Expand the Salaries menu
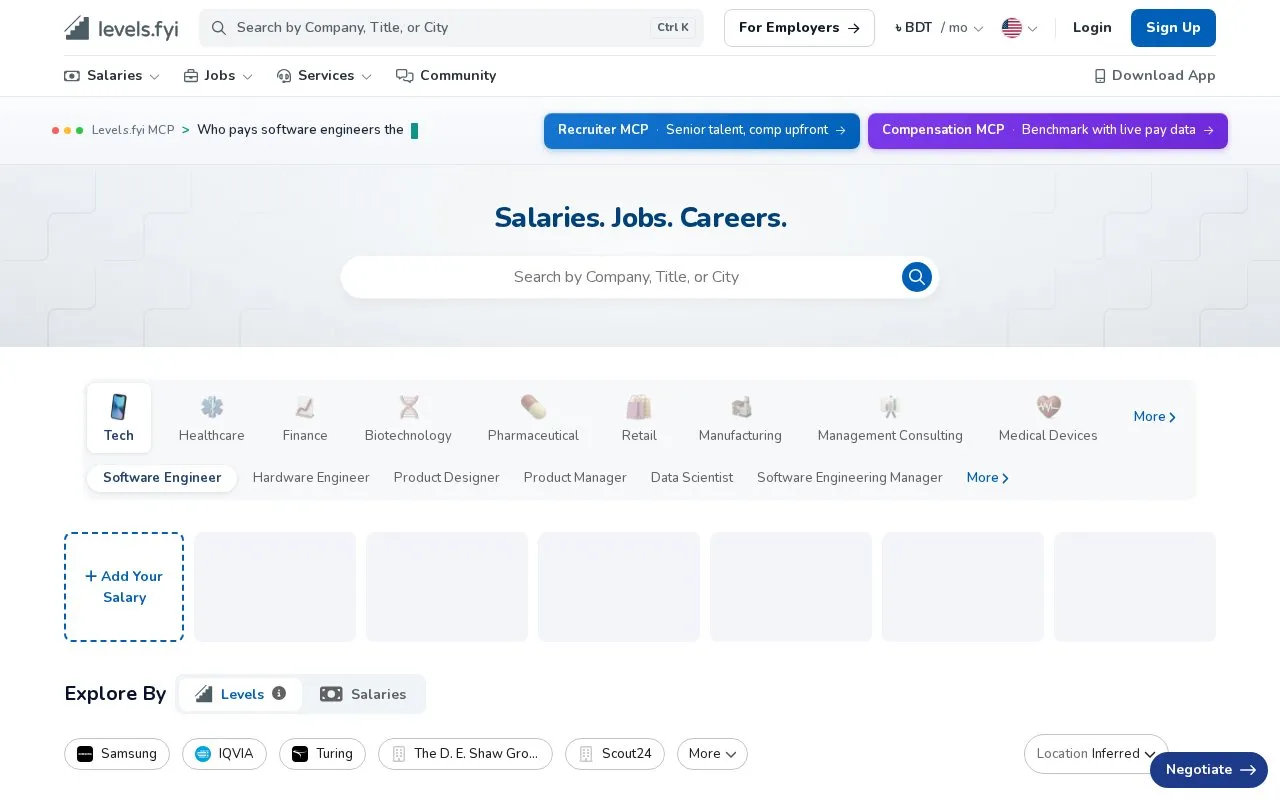1280x800 pixels. click(112, 76)
